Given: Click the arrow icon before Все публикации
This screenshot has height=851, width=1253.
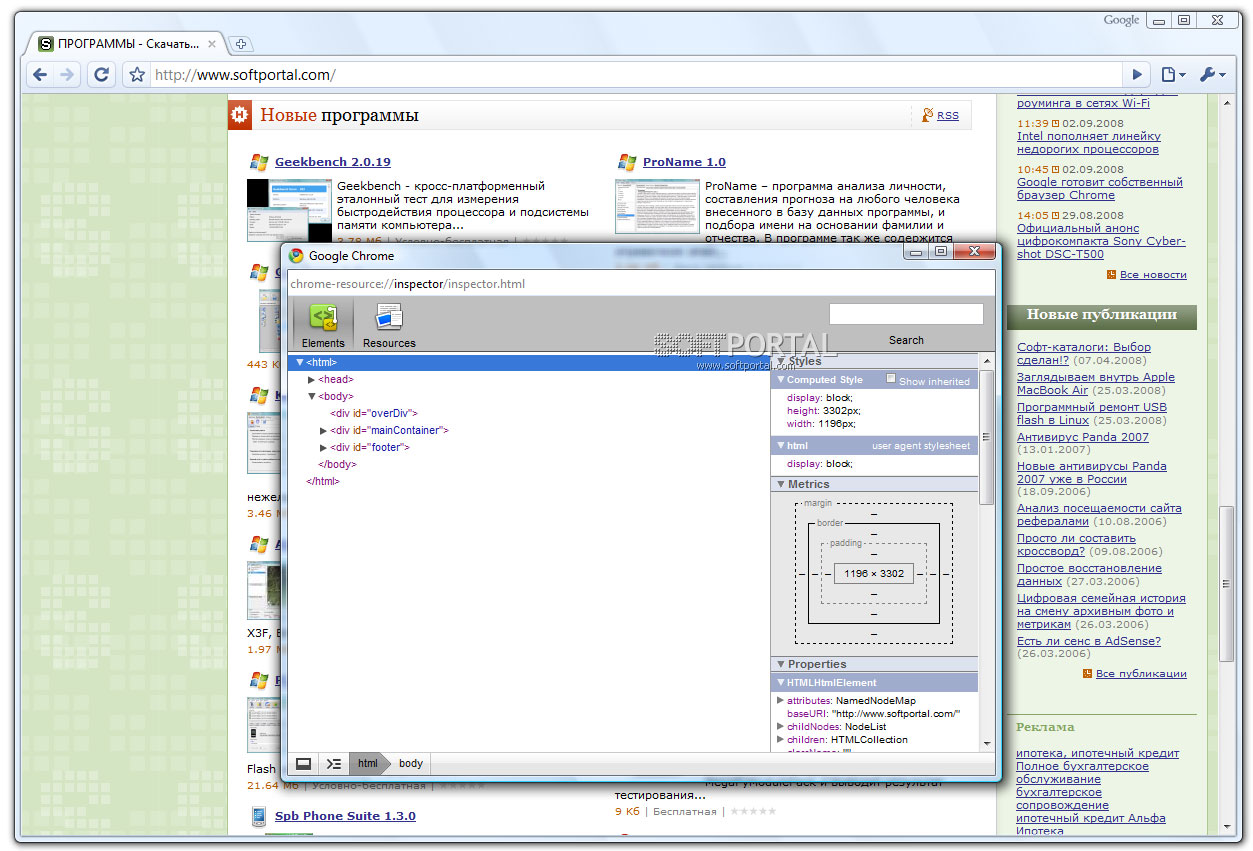Looking at the screenshot, I should pyautogui.click(x=1087, y=674).
